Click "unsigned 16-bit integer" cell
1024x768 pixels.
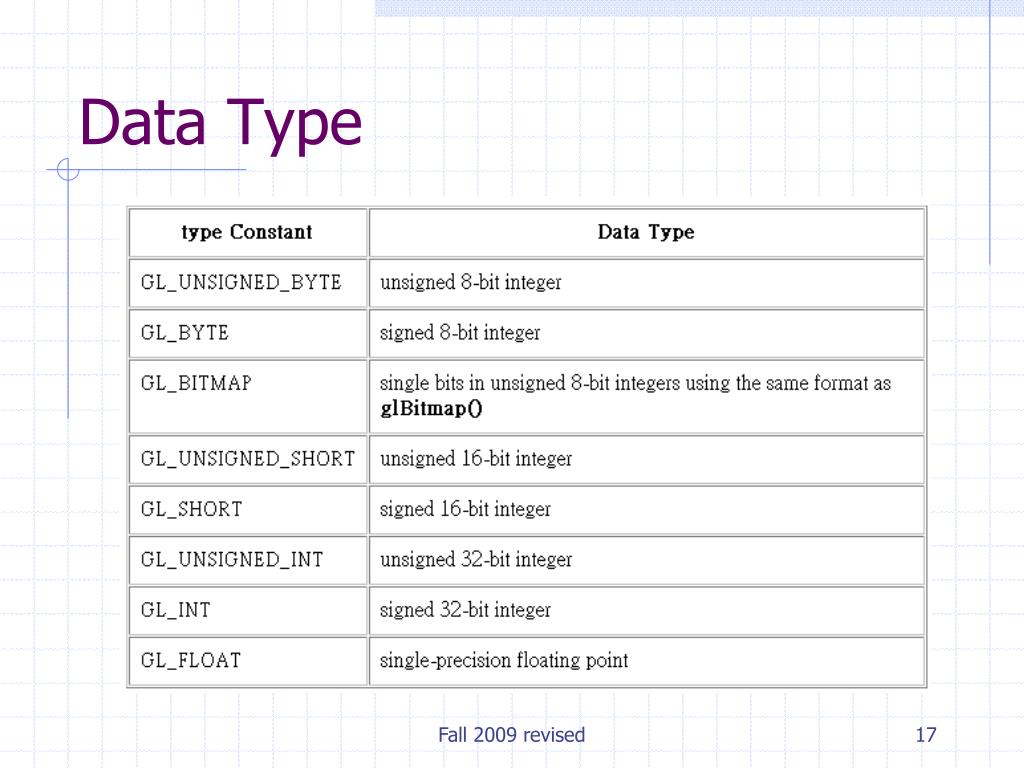[x=647, y=459]
